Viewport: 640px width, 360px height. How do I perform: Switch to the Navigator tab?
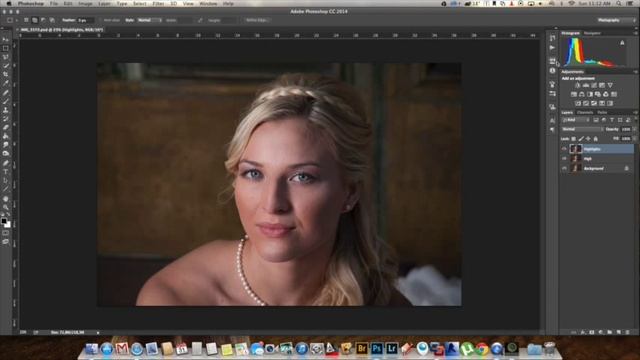pos(592,33)
